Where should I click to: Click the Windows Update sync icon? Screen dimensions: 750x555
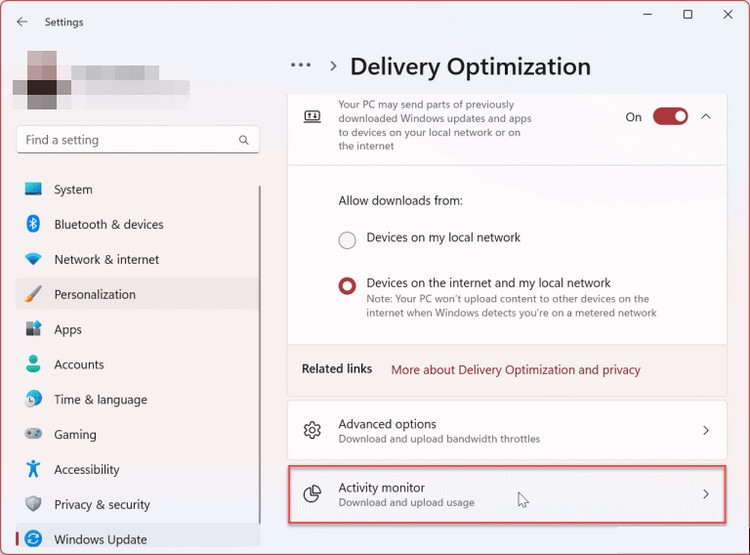tap(33, 539)
